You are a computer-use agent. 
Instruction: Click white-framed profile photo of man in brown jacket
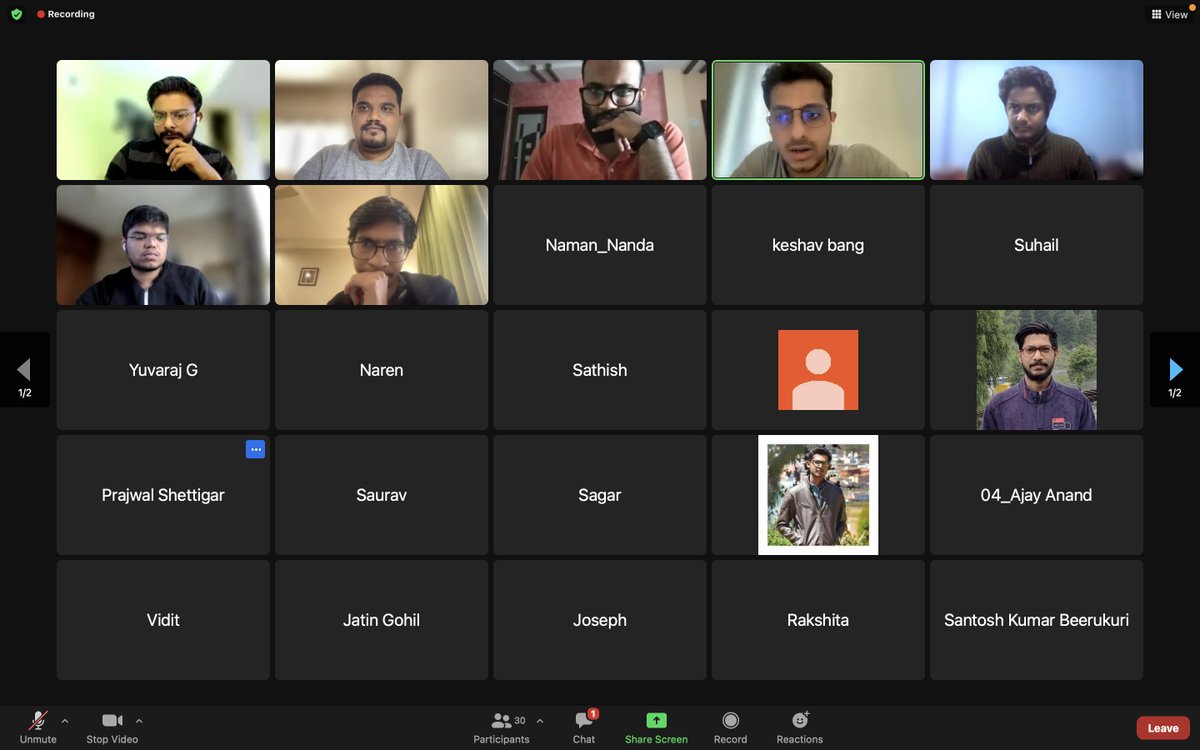pos(818,495)
